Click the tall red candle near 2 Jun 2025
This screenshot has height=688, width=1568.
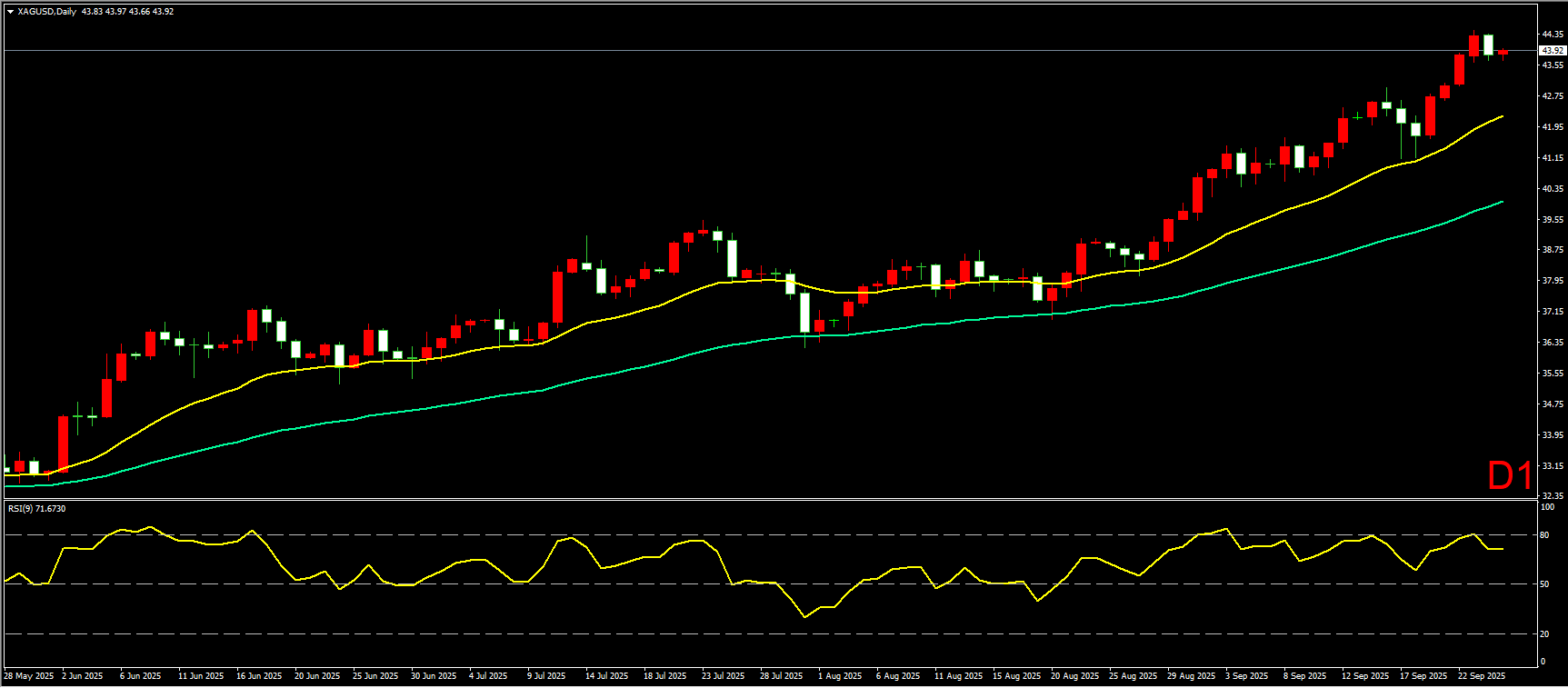64,444
